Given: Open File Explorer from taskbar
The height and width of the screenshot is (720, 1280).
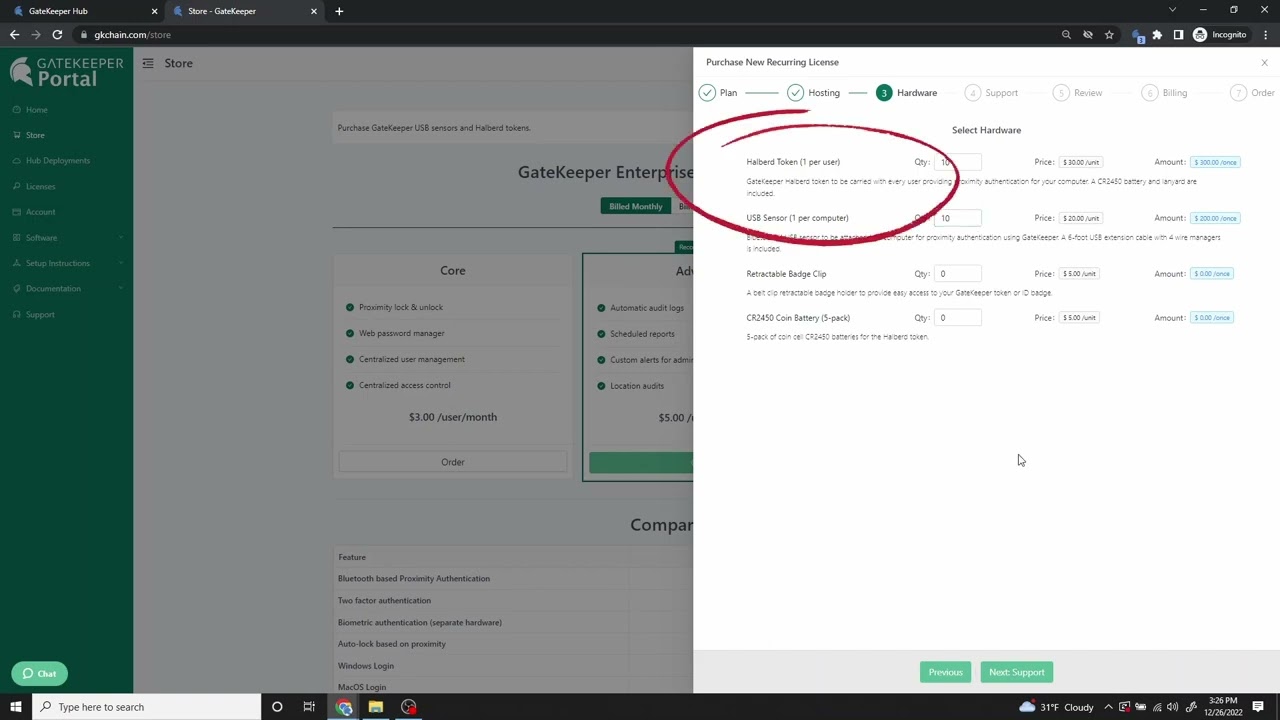Looking at the screenshot, I should coord(376,707).
